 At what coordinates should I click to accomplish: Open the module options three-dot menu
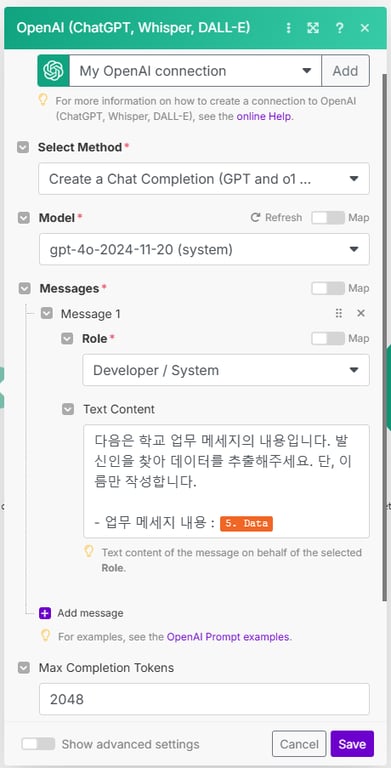pos(288,28)
